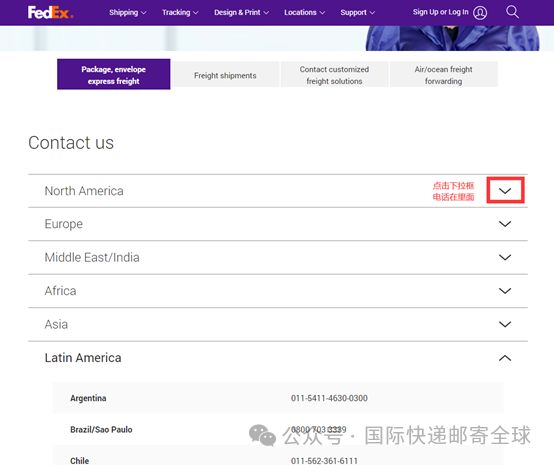Click the Contact us heading
Viewport: 554px width, 465px height.
[71, 143]
